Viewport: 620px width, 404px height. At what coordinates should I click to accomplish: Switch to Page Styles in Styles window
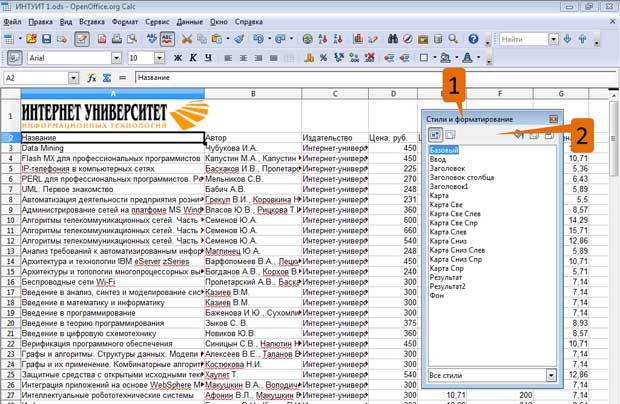point(450,135)
